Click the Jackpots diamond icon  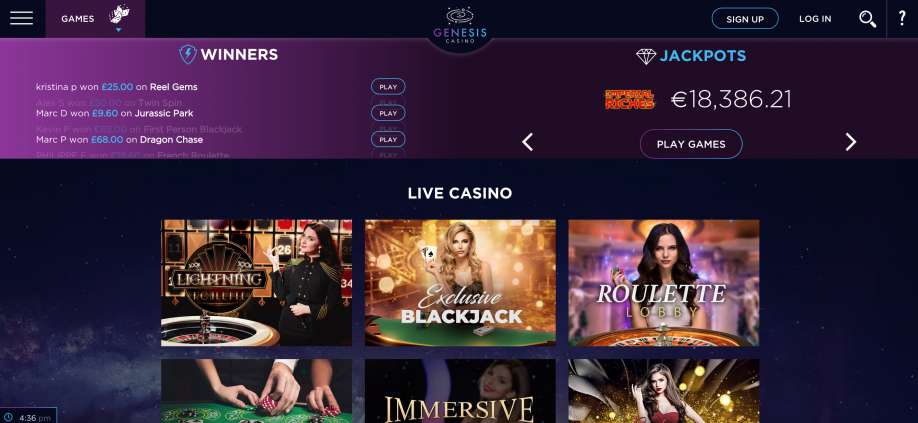pos(646,56)
